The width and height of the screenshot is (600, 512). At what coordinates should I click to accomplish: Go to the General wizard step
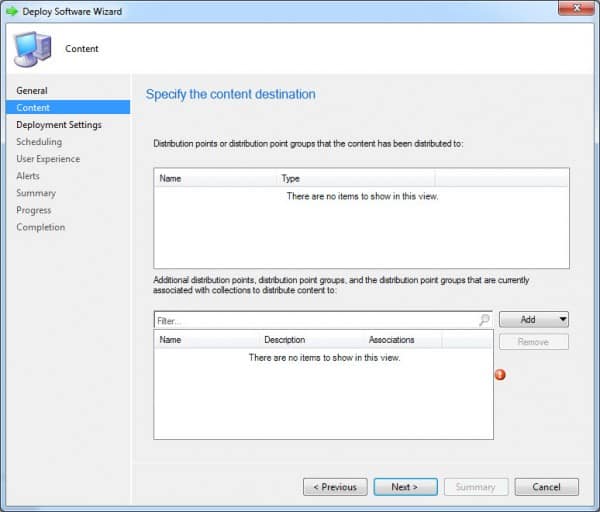(32, 91)
